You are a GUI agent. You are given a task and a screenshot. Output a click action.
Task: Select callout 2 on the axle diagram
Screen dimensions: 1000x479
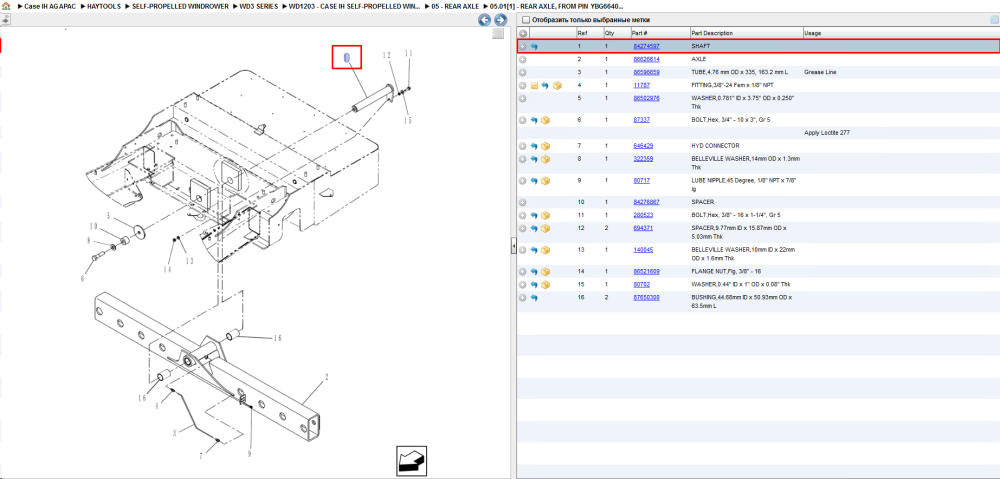[327, 378]
